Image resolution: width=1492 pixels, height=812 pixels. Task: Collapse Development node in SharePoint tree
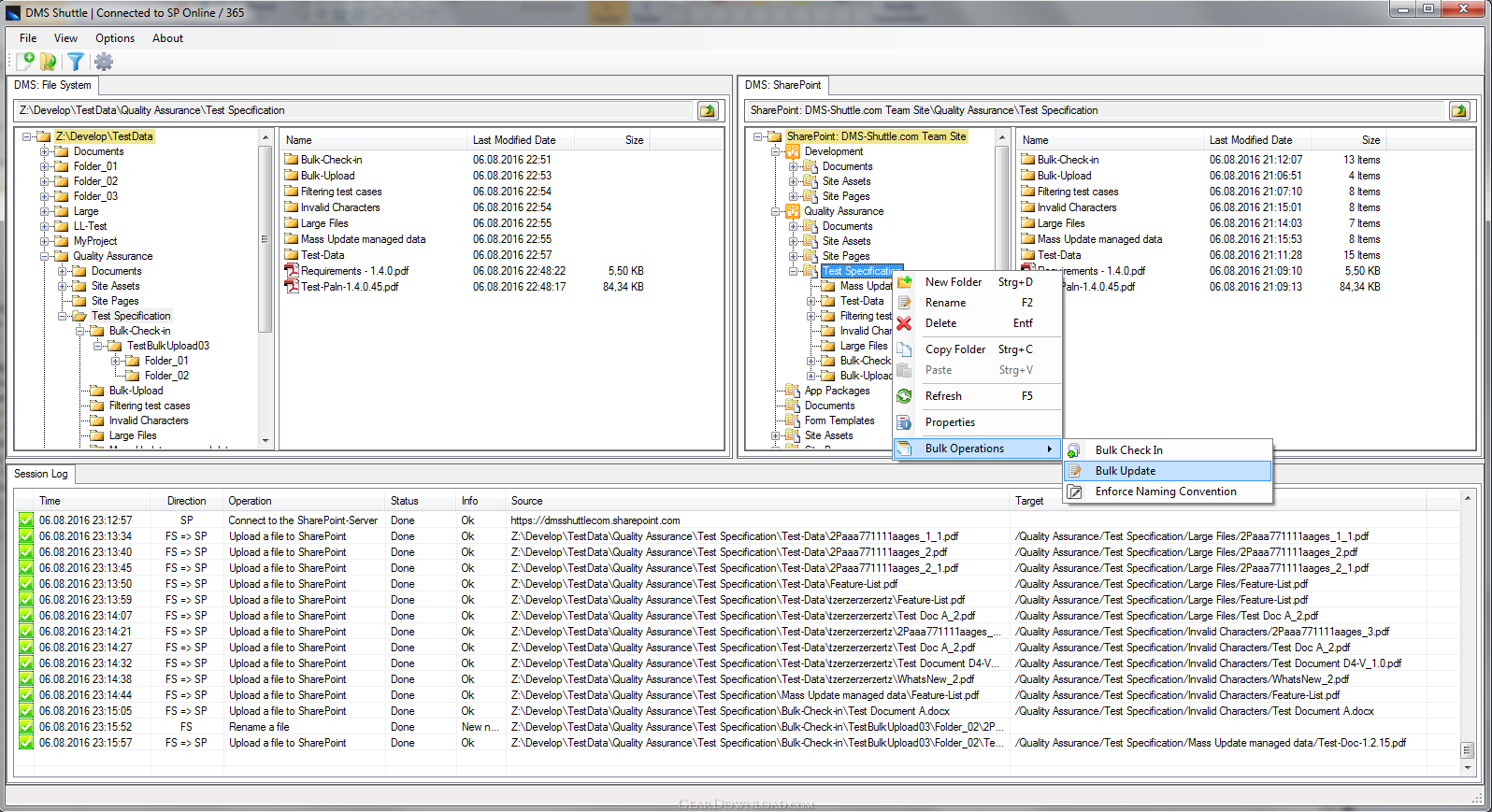[x=775, y=151]
